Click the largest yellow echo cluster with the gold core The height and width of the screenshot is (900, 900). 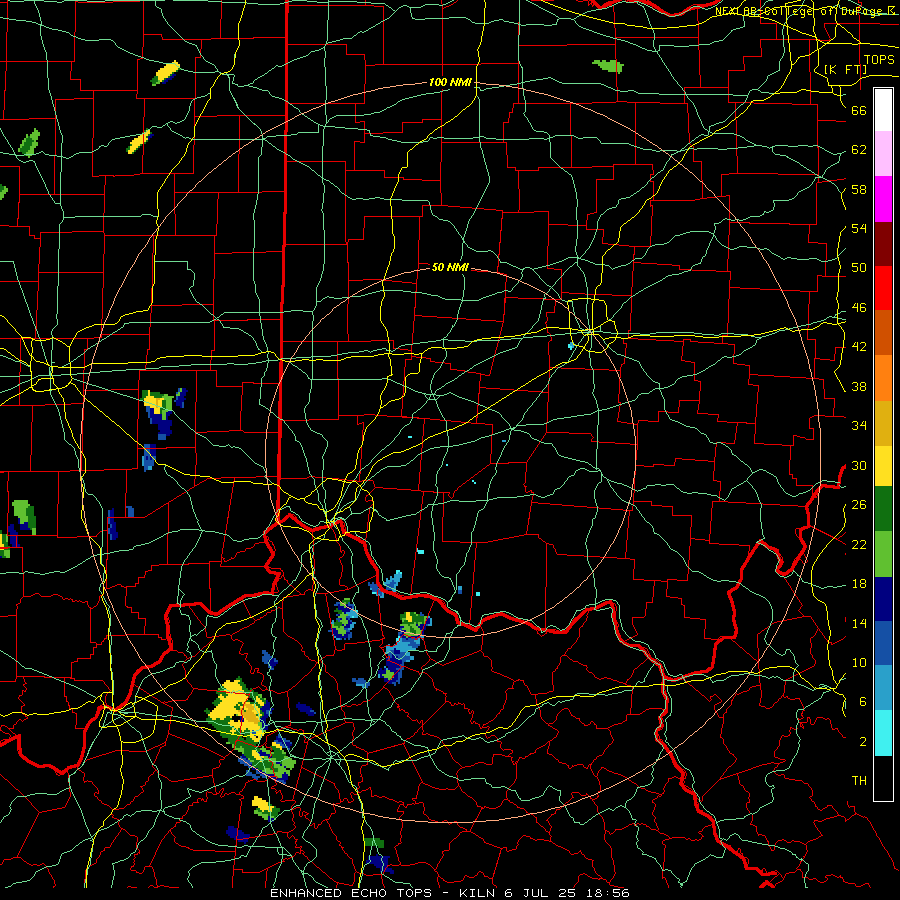point(238,709)
